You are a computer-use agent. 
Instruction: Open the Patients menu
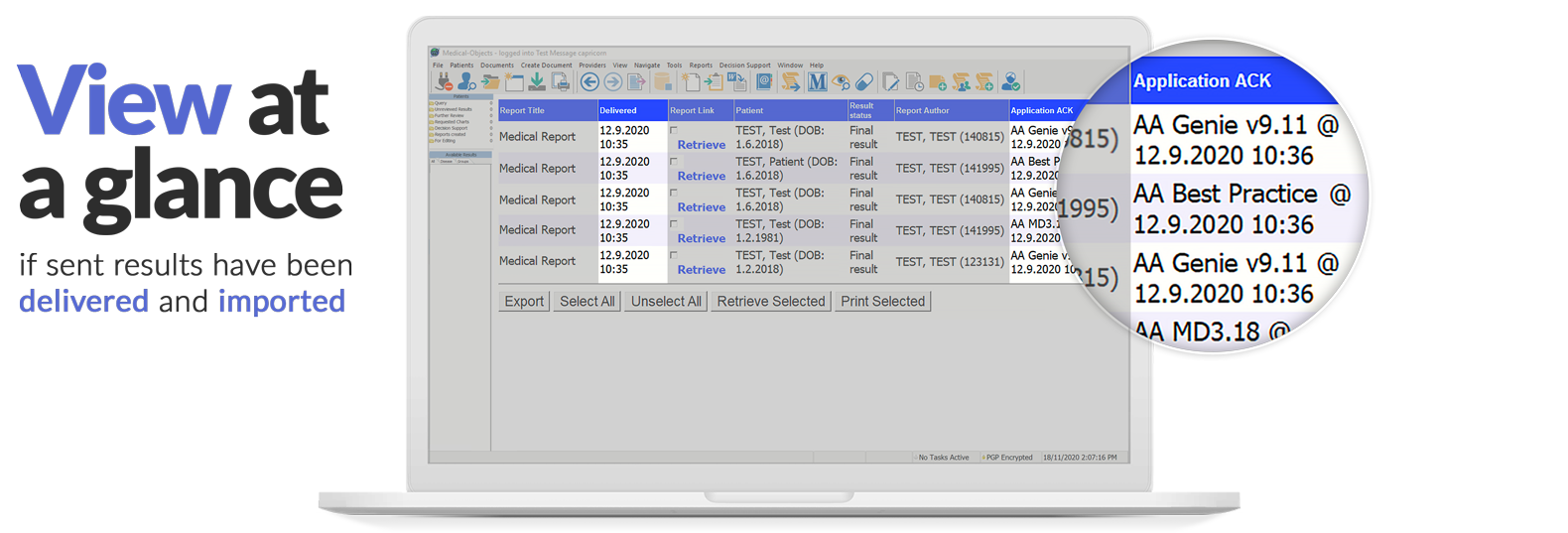point(461,65)
